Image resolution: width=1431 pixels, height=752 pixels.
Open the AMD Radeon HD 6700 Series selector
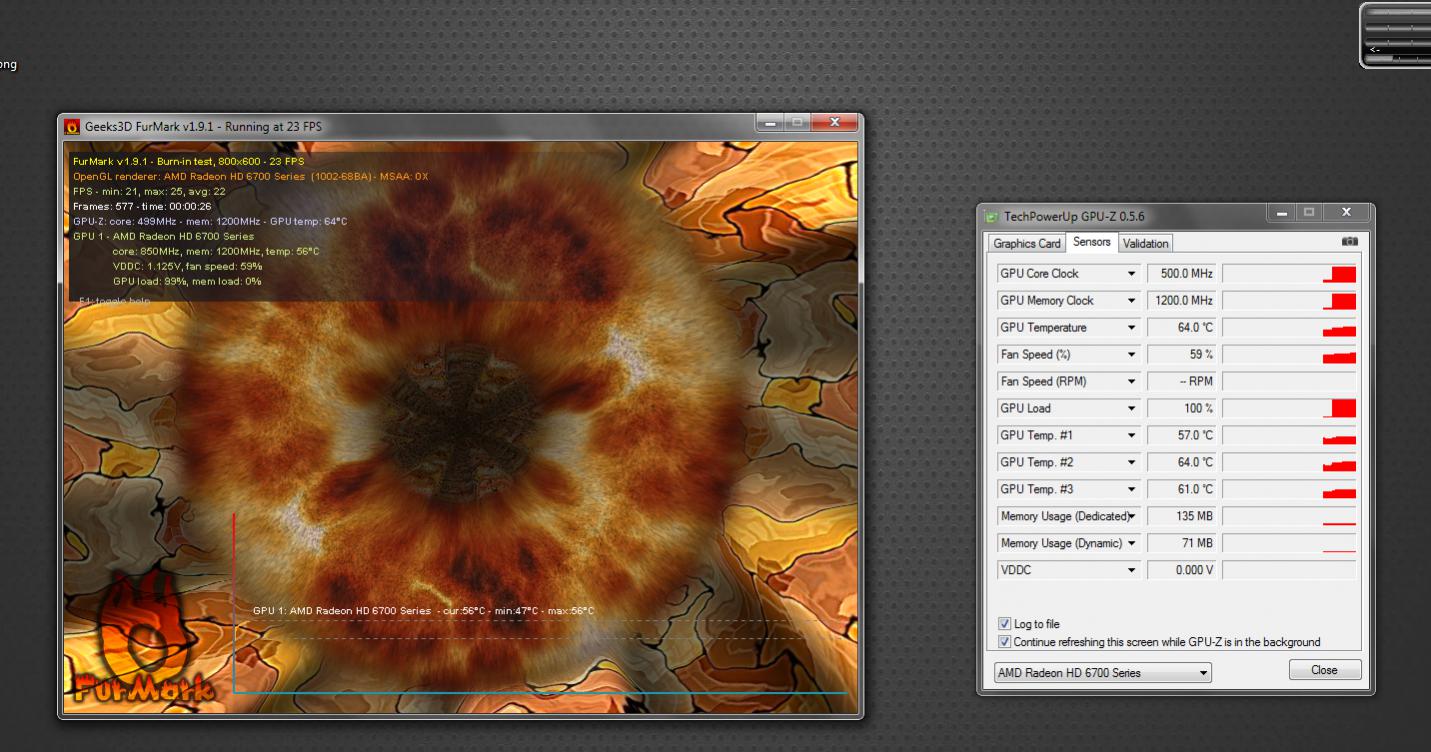coord(1103,673)
